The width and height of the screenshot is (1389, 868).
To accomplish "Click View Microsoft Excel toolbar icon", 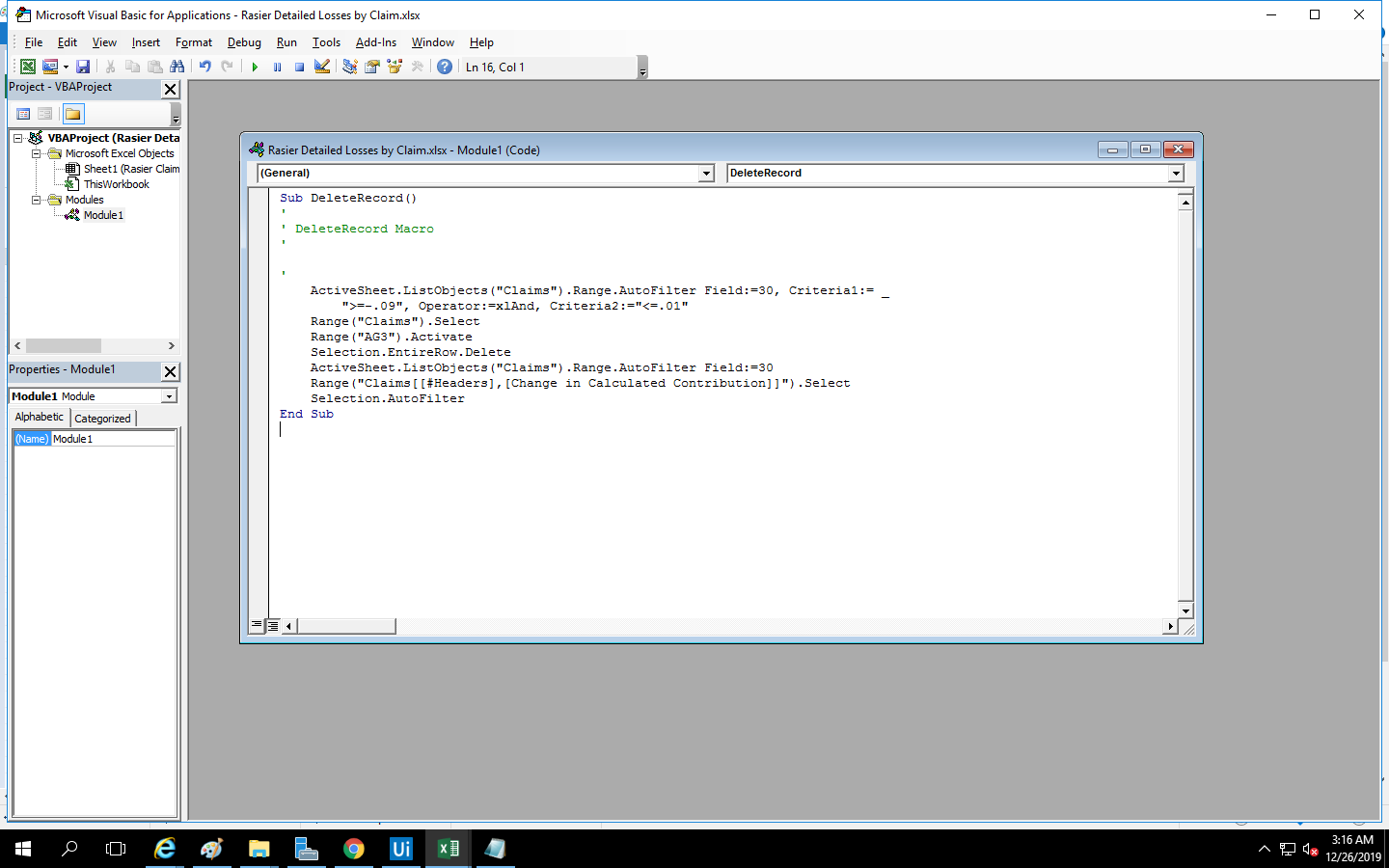I will tap(28, 67).
